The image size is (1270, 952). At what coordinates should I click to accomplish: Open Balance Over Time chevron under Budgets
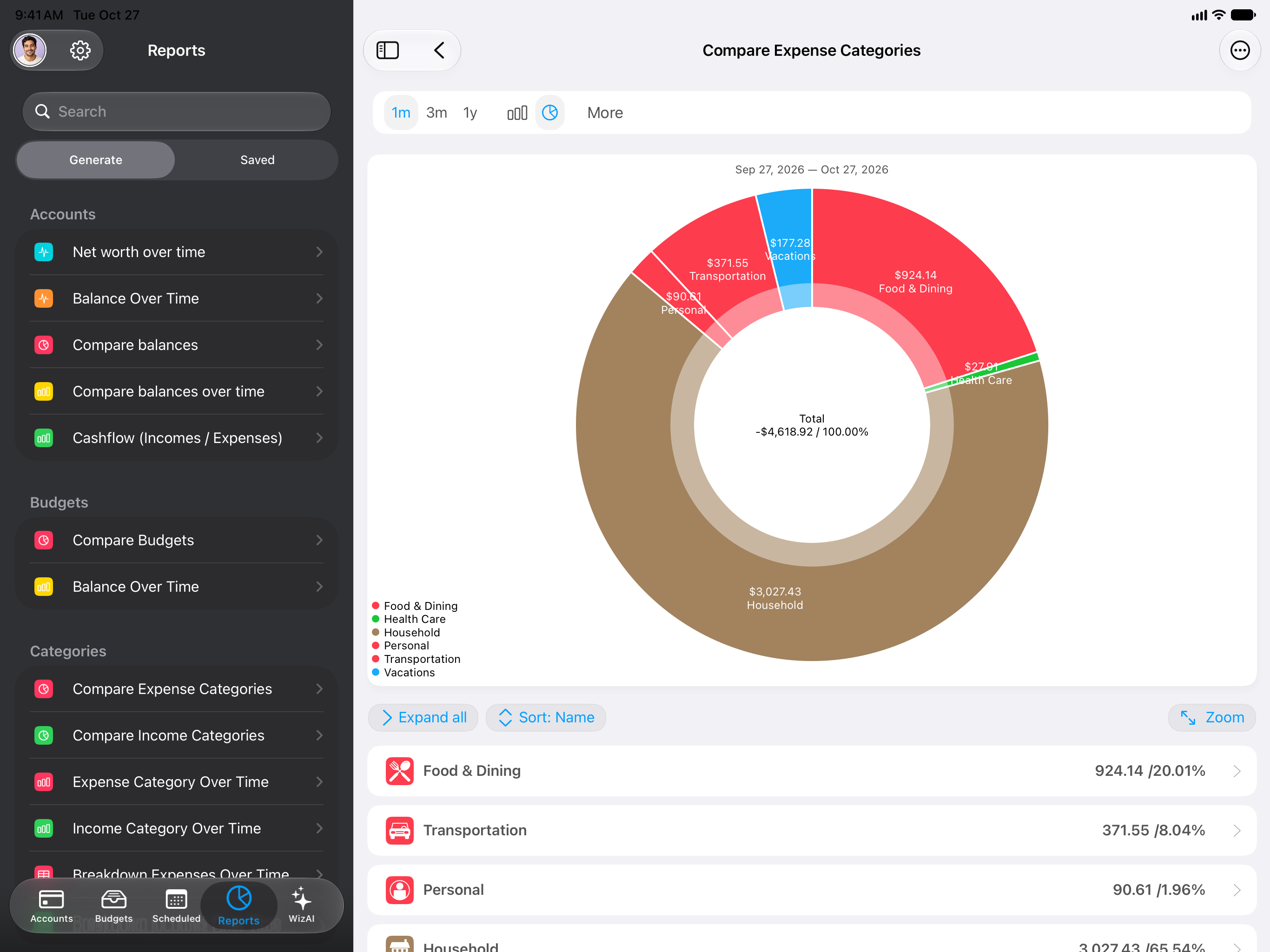319,586
